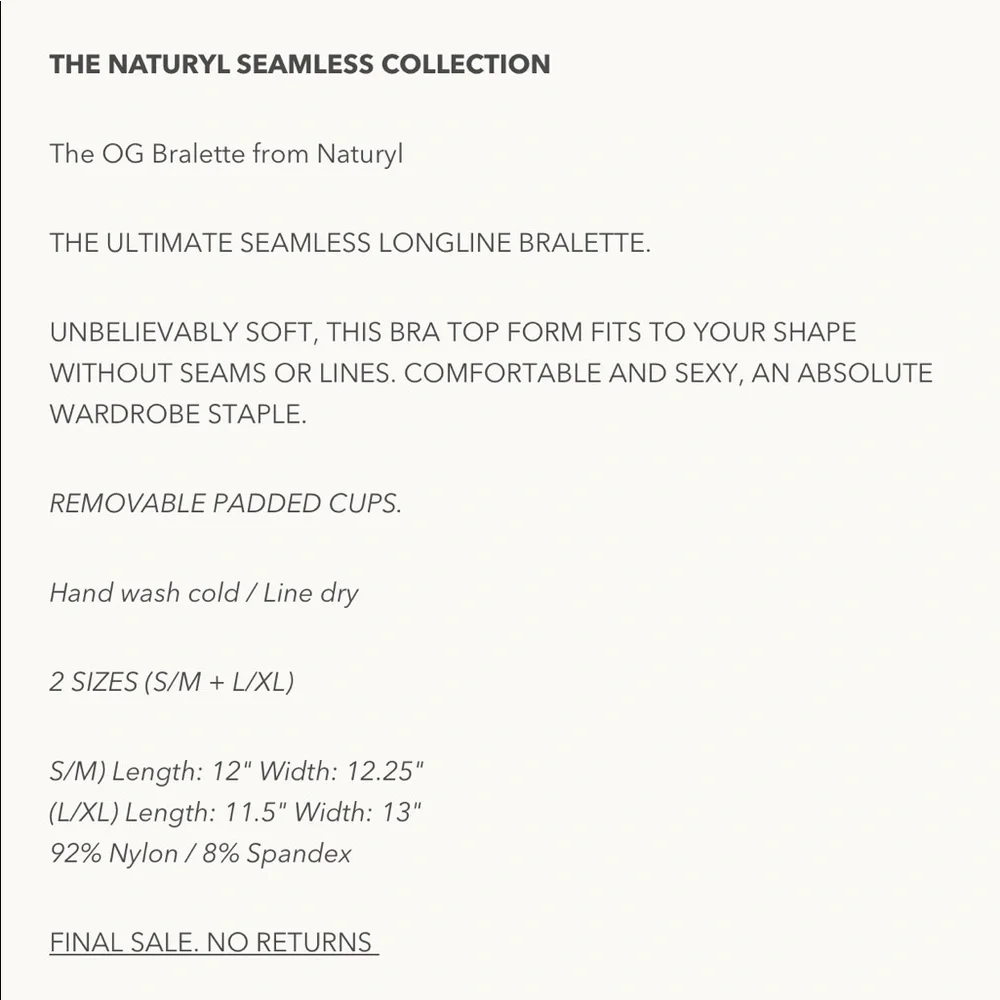Click The OG Bralette from Naturyl line
This screenshot has width=1000, height=1000.
point(226,154)
